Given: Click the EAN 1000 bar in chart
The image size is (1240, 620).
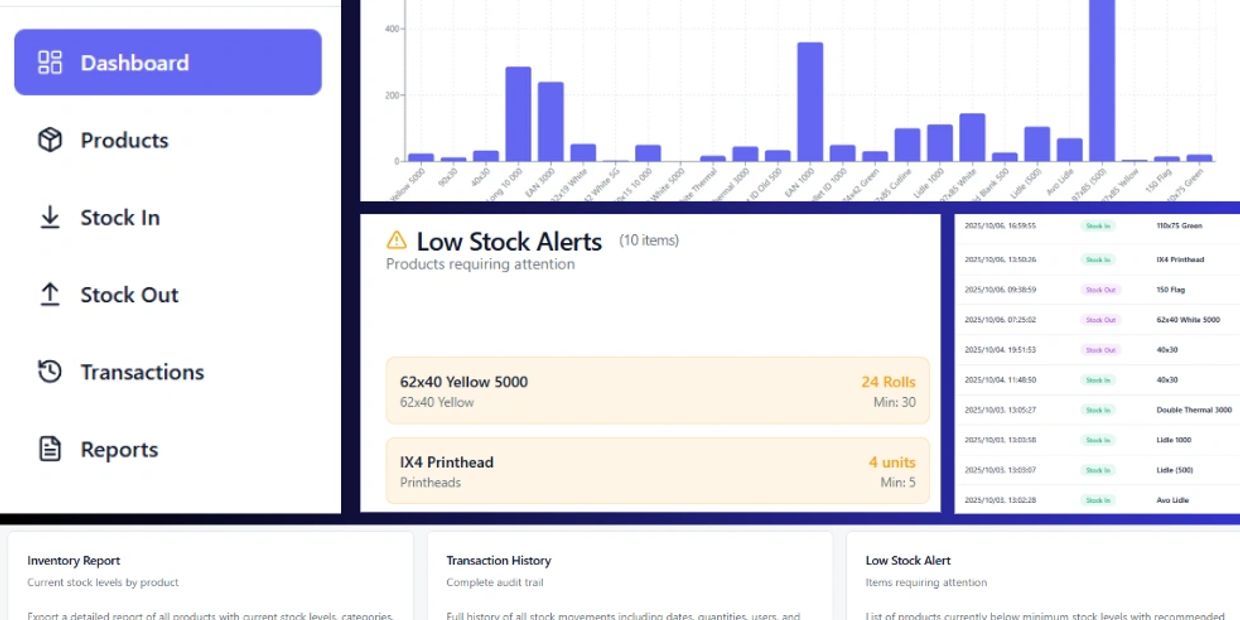Looking at the screenshot, I should (810, 102).
